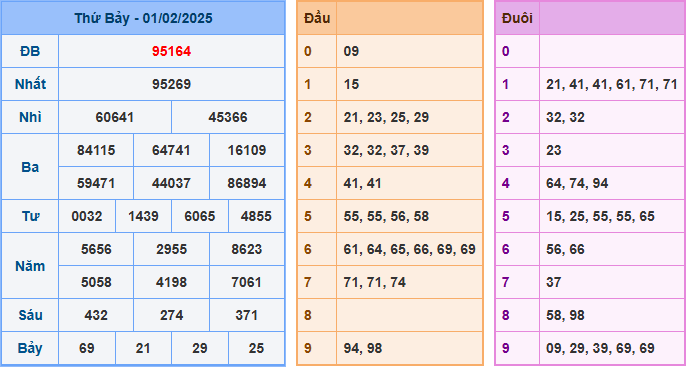Select third prize number 86894

tap(247, 183)
